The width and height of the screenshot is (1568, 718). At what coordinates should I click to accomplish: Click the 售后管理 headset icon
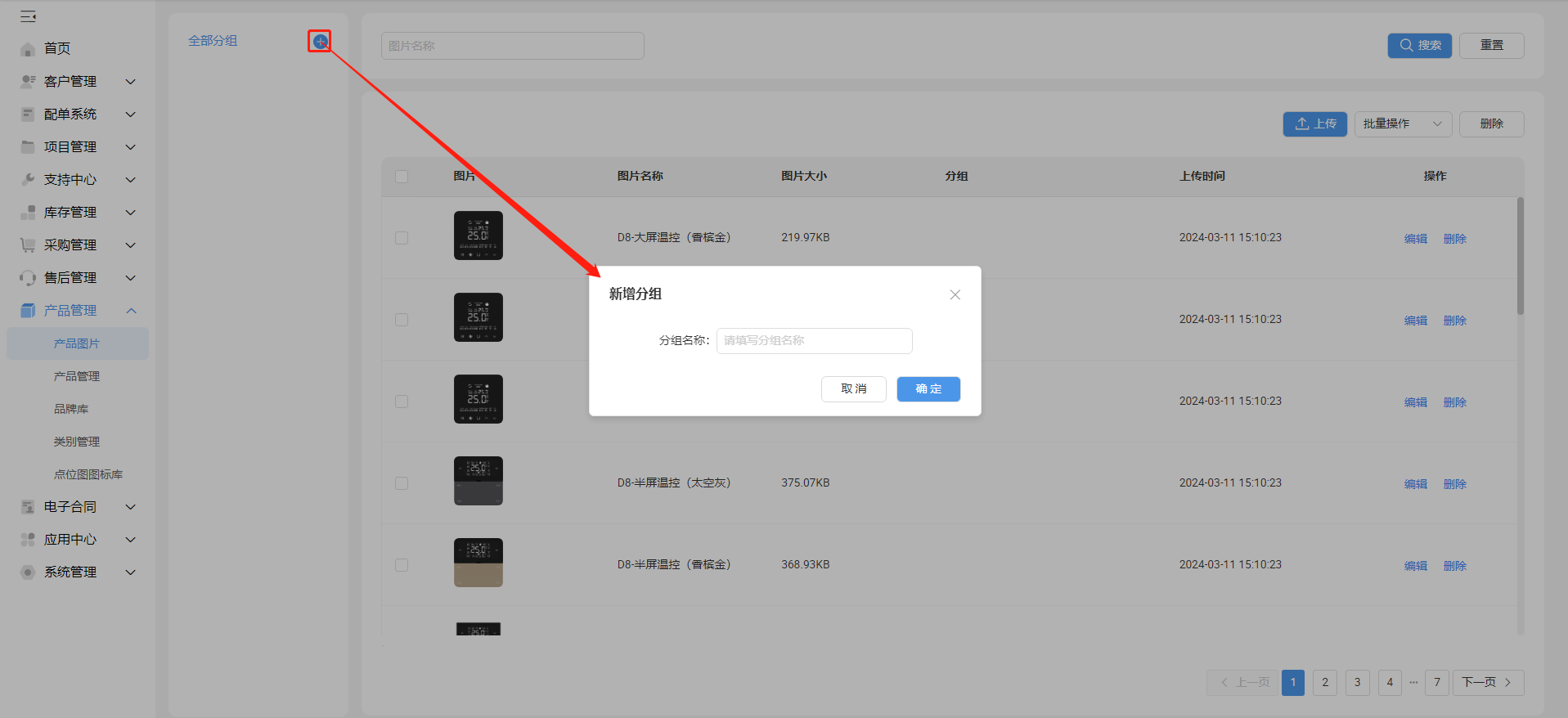[x=28, y=278]
